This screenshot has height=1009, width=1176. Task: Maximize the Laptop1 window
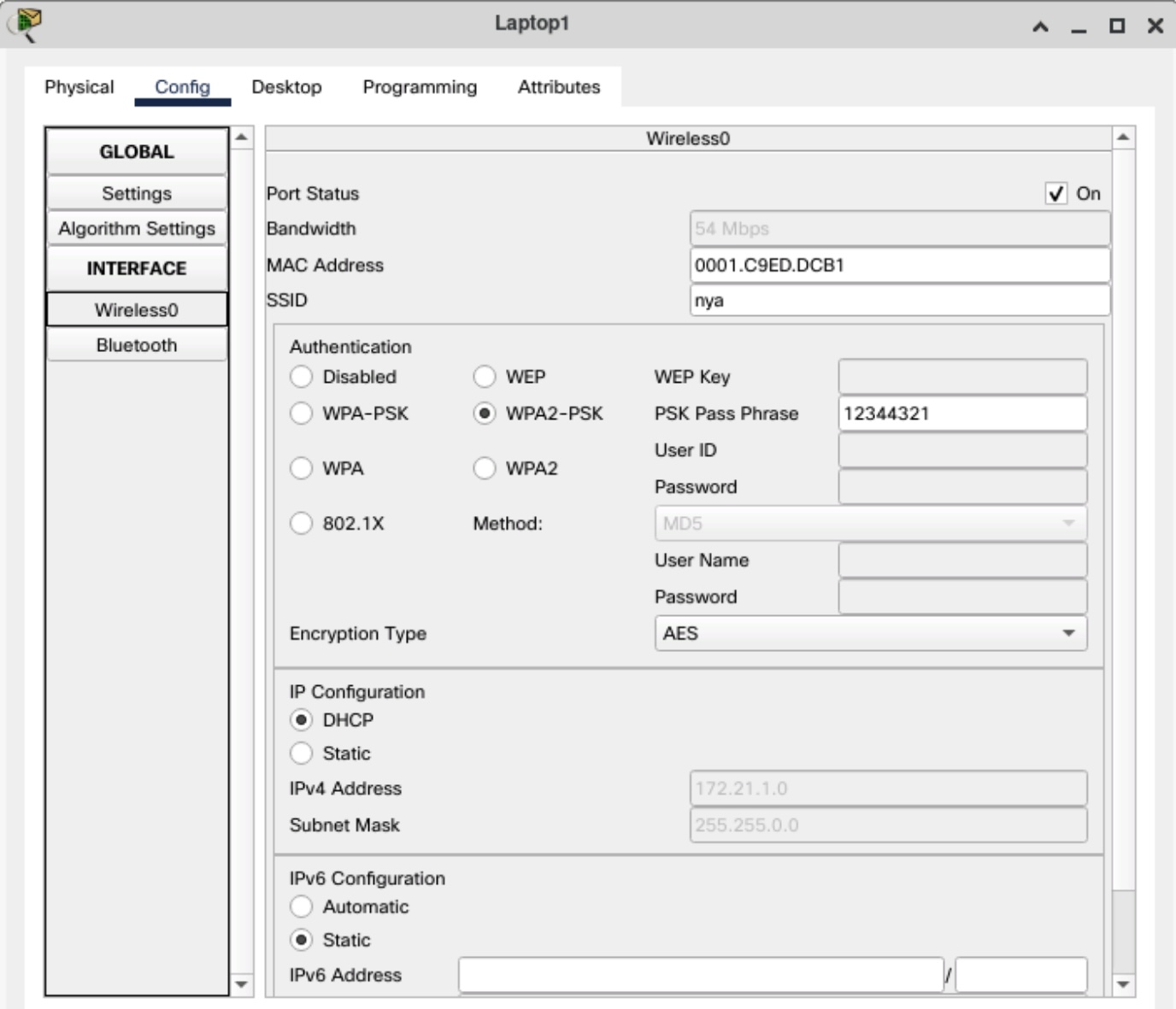[x=1116, y=26]
